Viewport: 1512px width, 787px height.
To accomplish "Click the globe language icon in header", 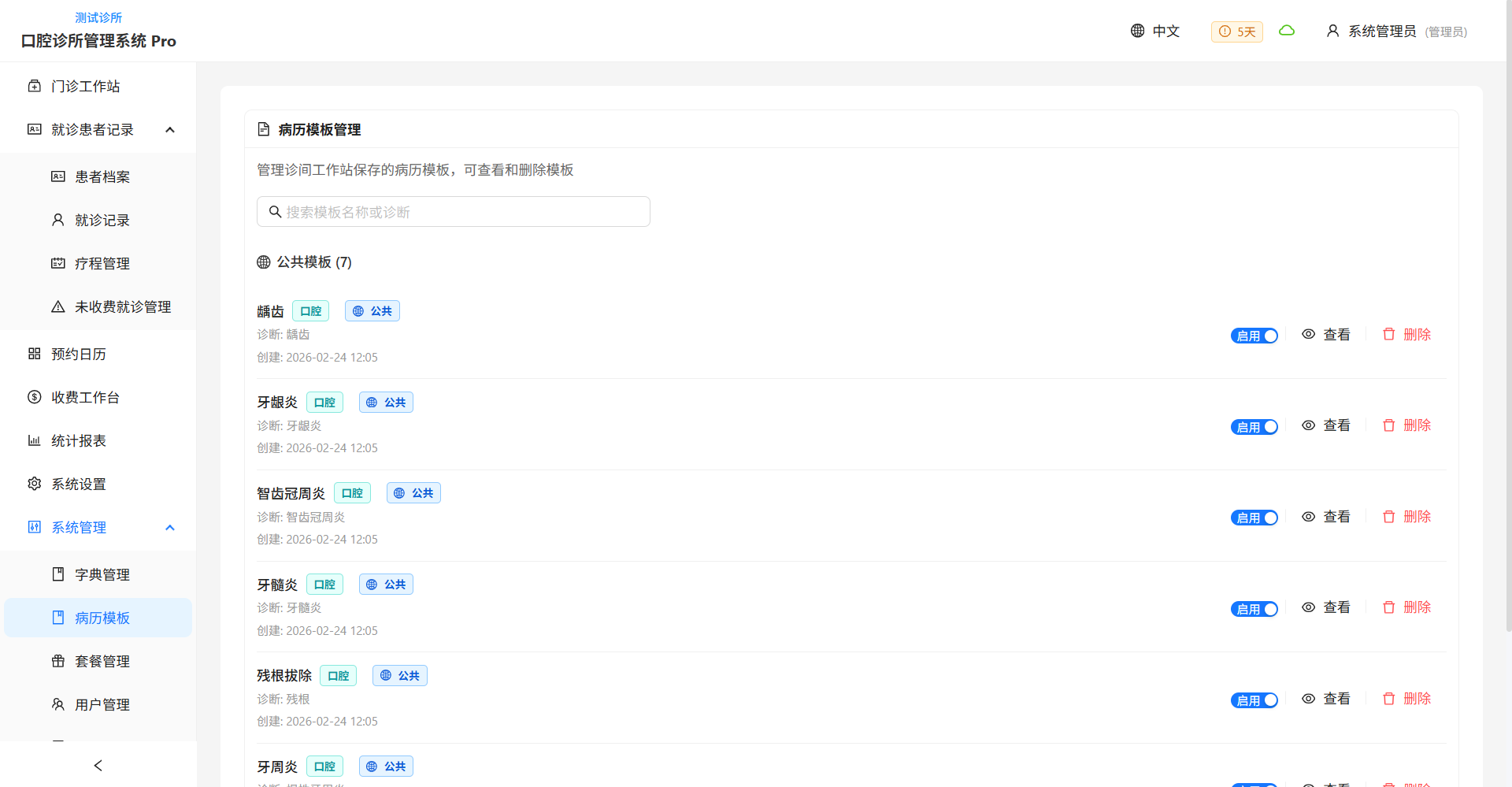I will [1137, 31].
